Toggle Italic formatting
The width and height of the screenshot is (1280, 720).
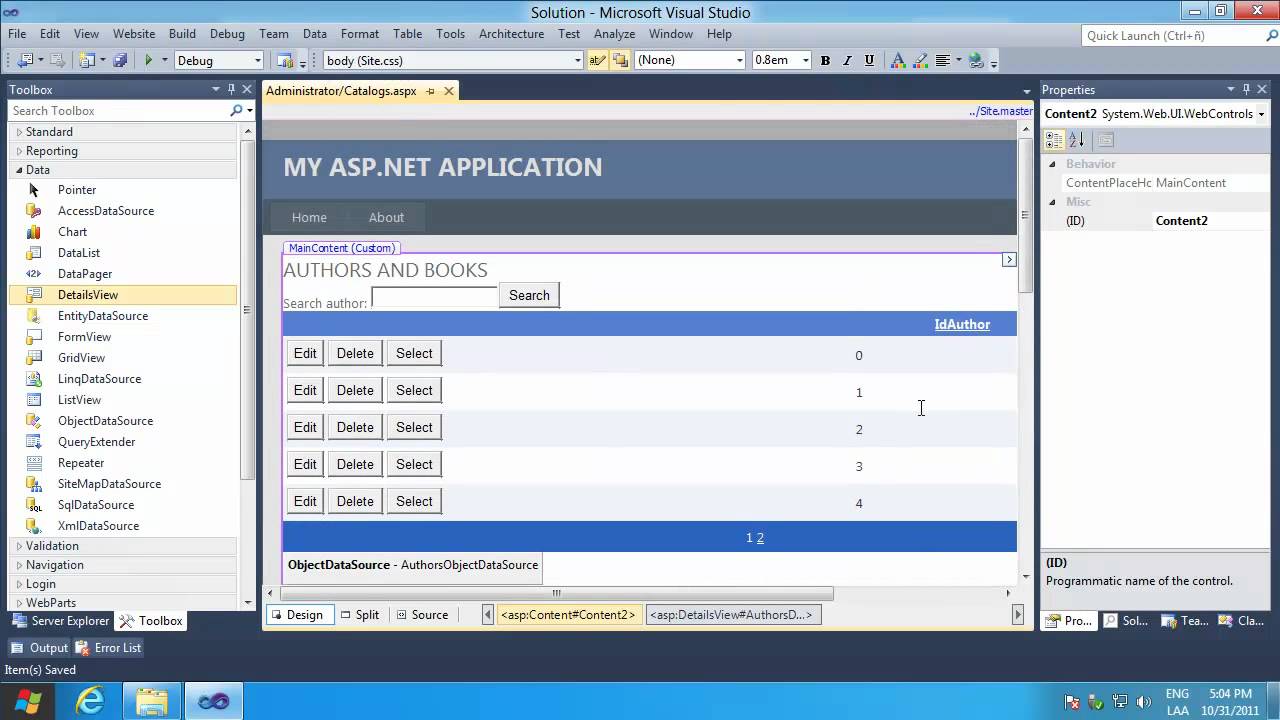[x=848, y=60]
